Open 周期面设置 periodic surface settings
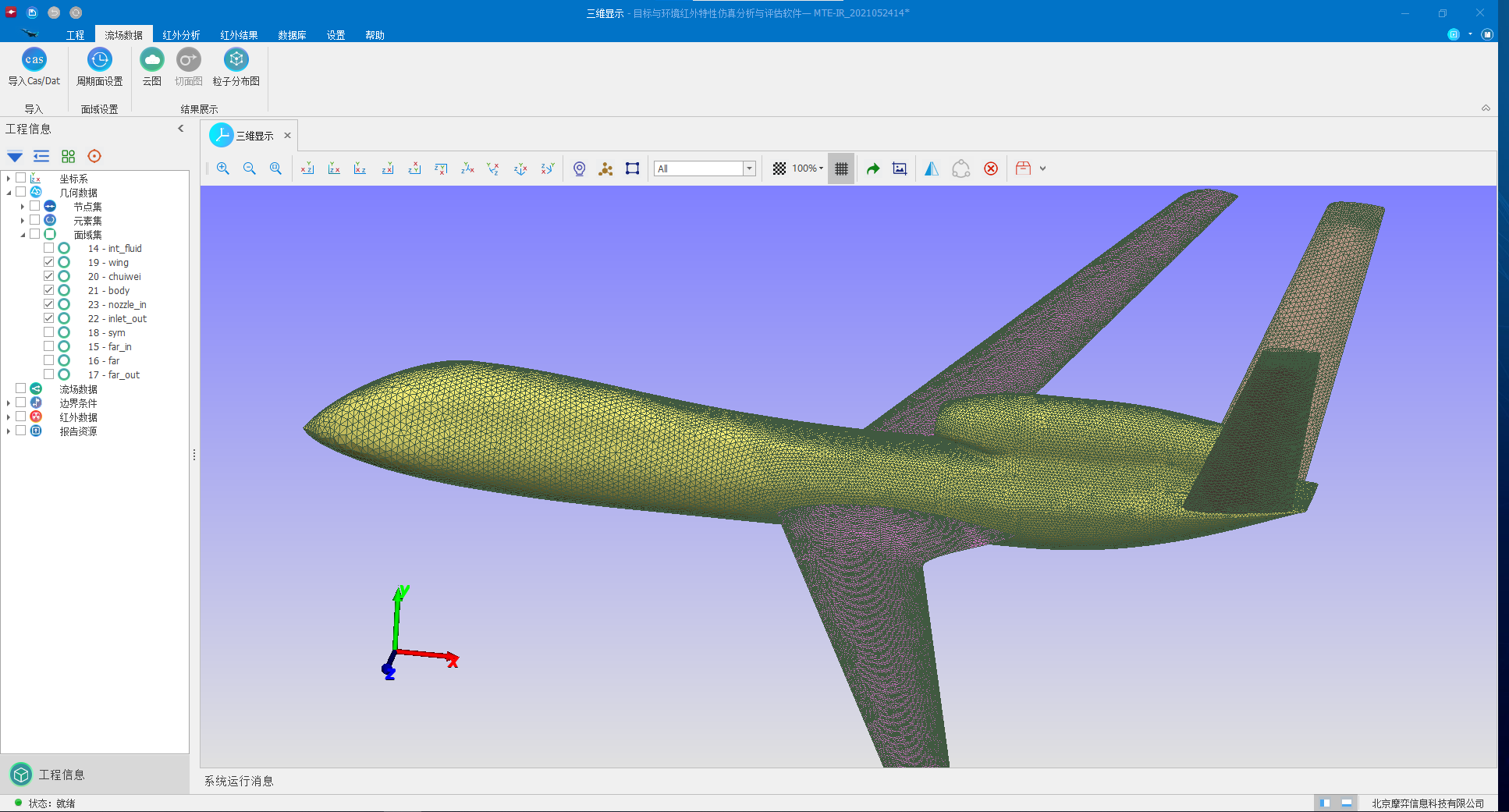Screen dimensions: 1509x812 tap(99, 61)
